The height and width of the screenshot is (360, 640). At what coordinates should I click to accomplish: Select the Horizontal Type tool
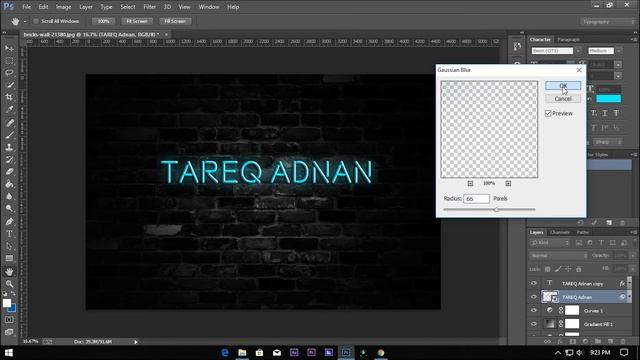tap(9, 234)
